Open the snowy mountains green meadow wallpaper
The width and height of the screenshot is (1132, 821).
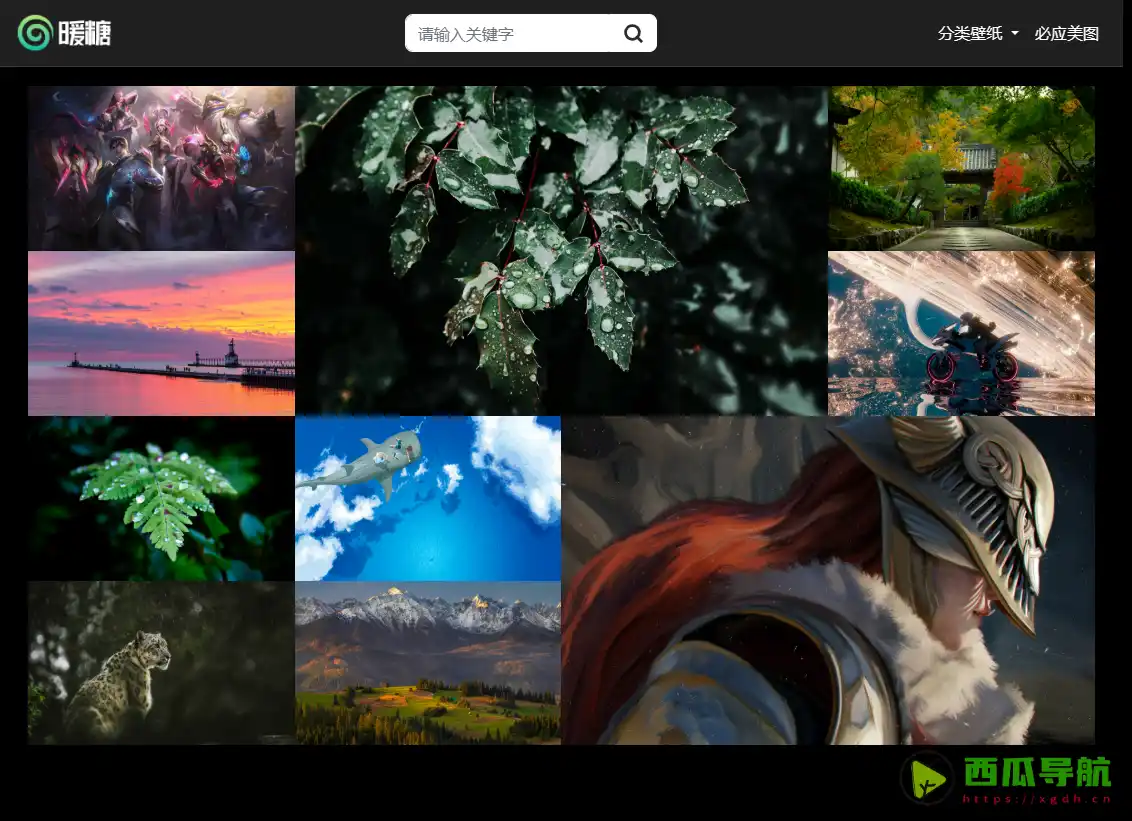tap(428, 663)
